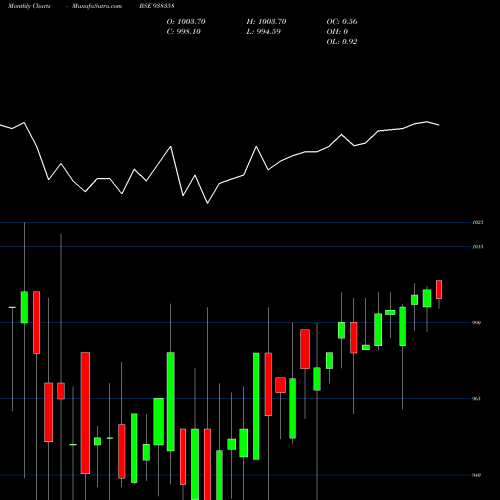Click the 990 price axis label
Screen dimensions: 500x500
(x=477, y=323)
